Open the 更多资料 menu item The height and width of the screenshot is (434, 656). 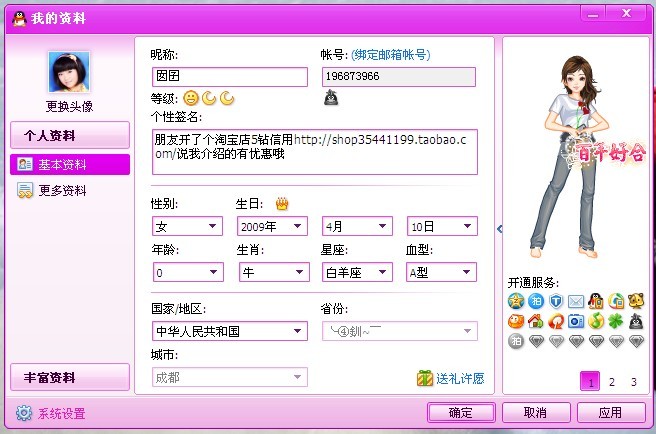(62, 190)
